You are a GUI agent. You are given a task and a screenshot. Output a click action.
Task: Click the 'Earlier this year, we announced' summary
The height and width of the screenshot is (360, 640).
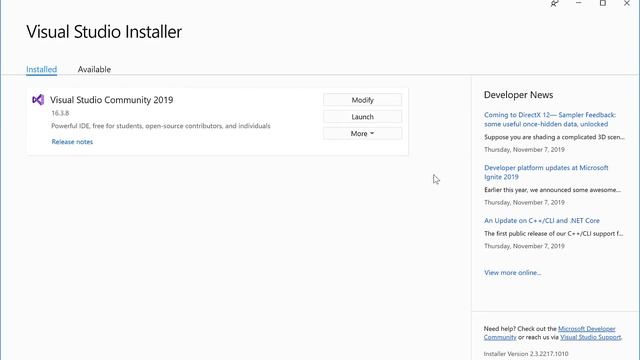[x=552, y=190]
